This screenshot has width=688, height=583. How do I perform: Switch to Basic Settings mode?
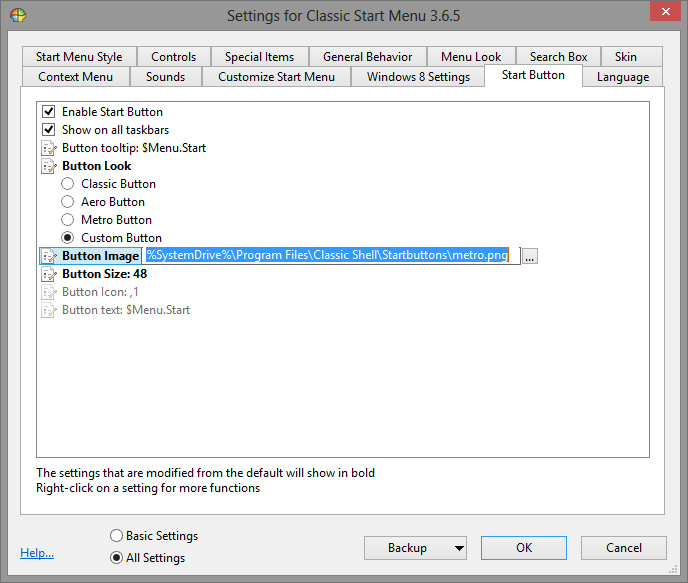[116, 536]
